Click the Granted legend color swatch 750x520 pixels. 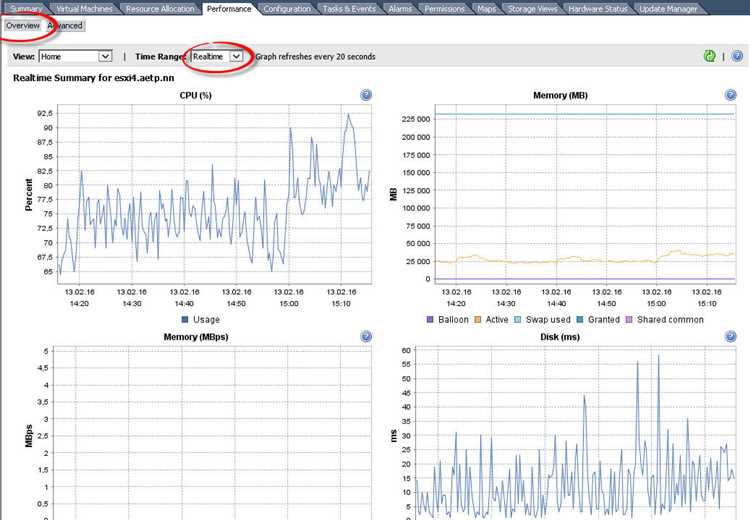580,319
